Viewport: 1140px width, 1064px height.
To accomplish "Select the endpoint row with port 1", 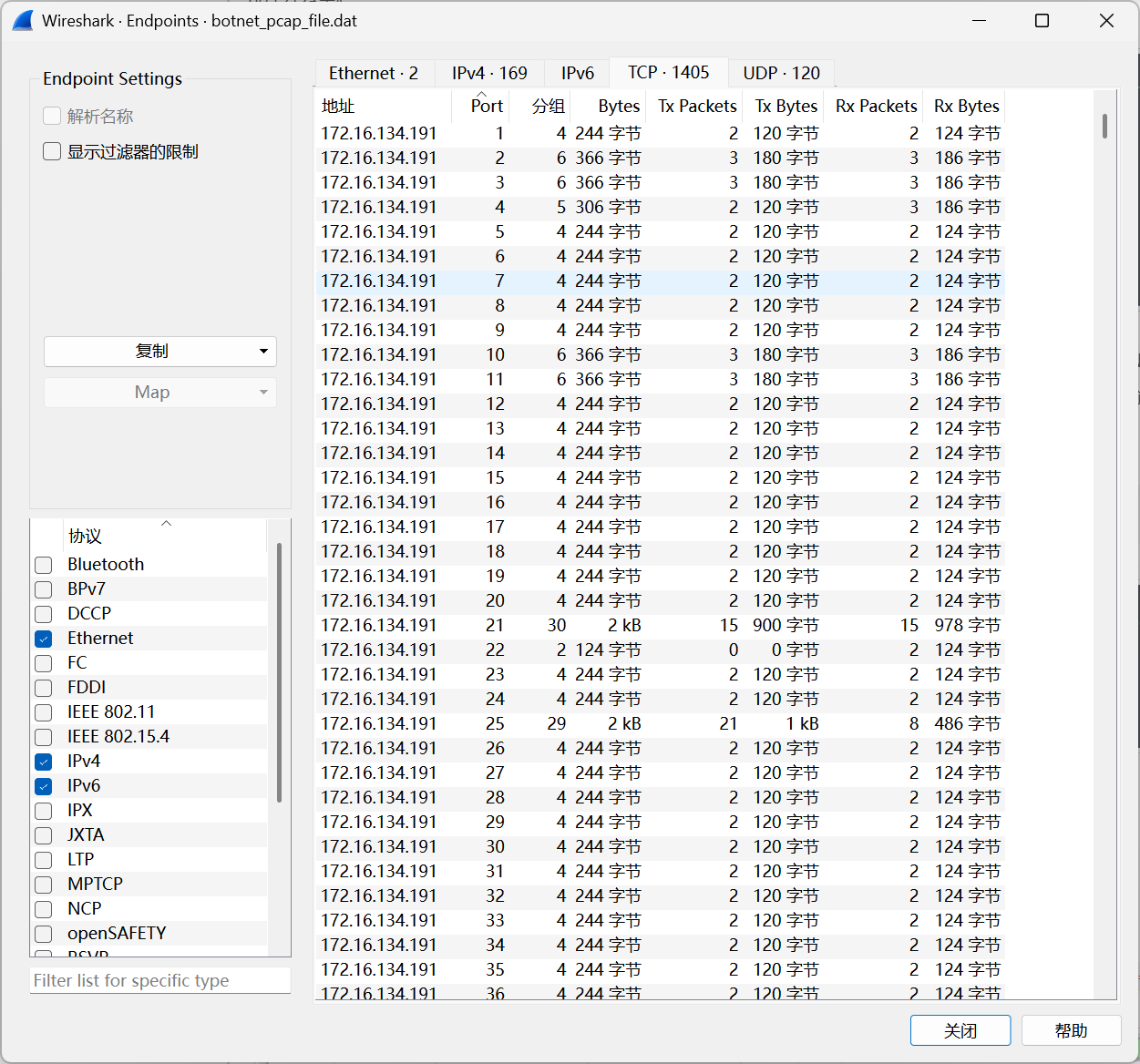I will click(x=661, y=133).
